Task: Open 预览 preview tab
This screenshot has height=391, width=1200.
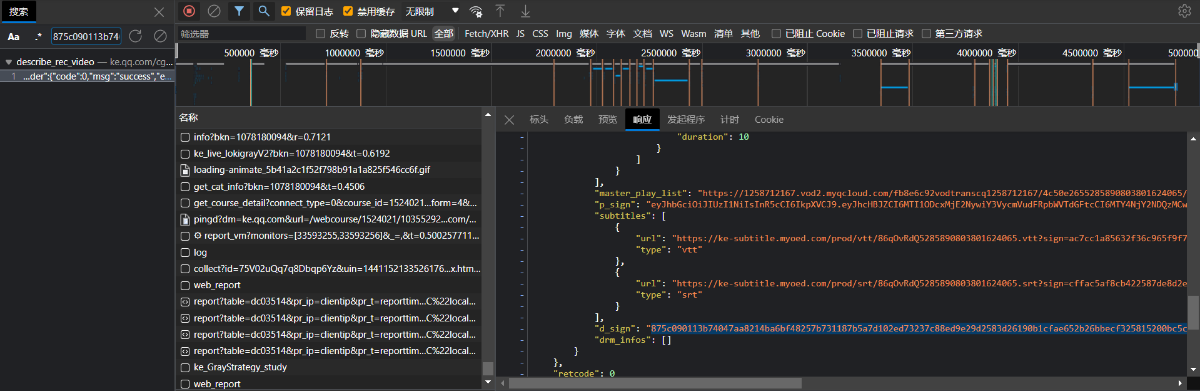Action: click(x=607, y=120)
